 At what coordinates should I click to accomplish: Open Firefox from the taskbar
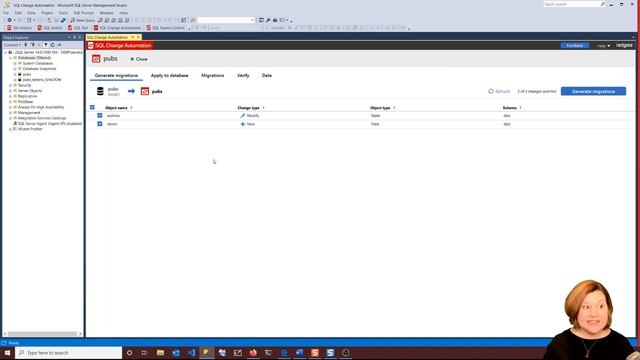tap(253, 353)
